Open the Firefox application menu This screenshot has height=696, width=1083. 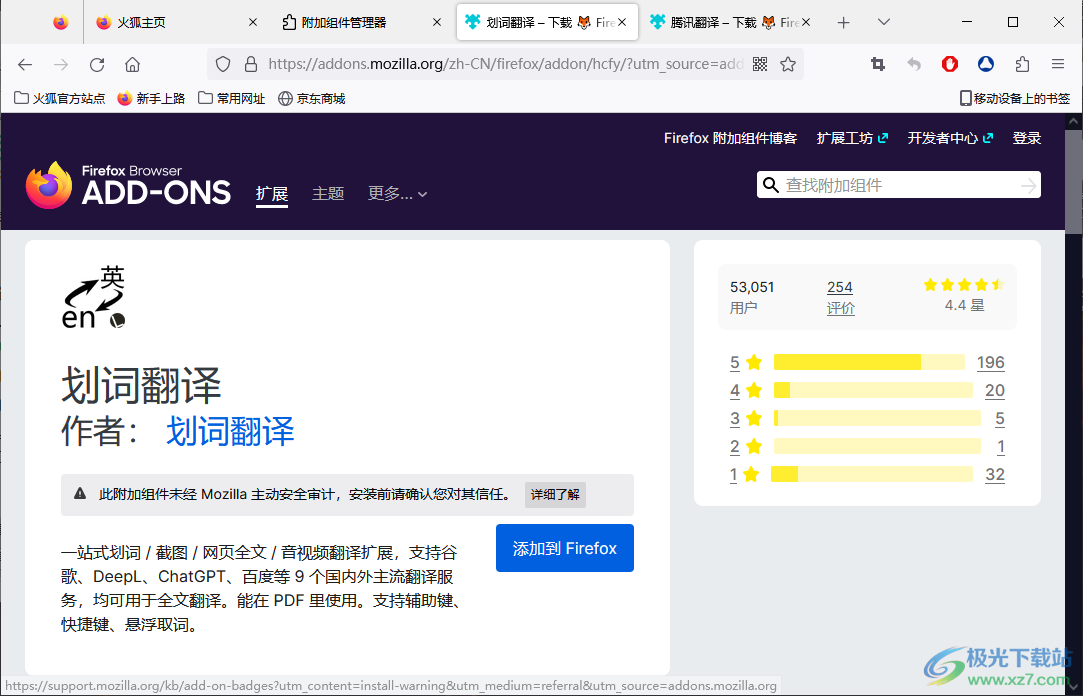pos(1058,64)
